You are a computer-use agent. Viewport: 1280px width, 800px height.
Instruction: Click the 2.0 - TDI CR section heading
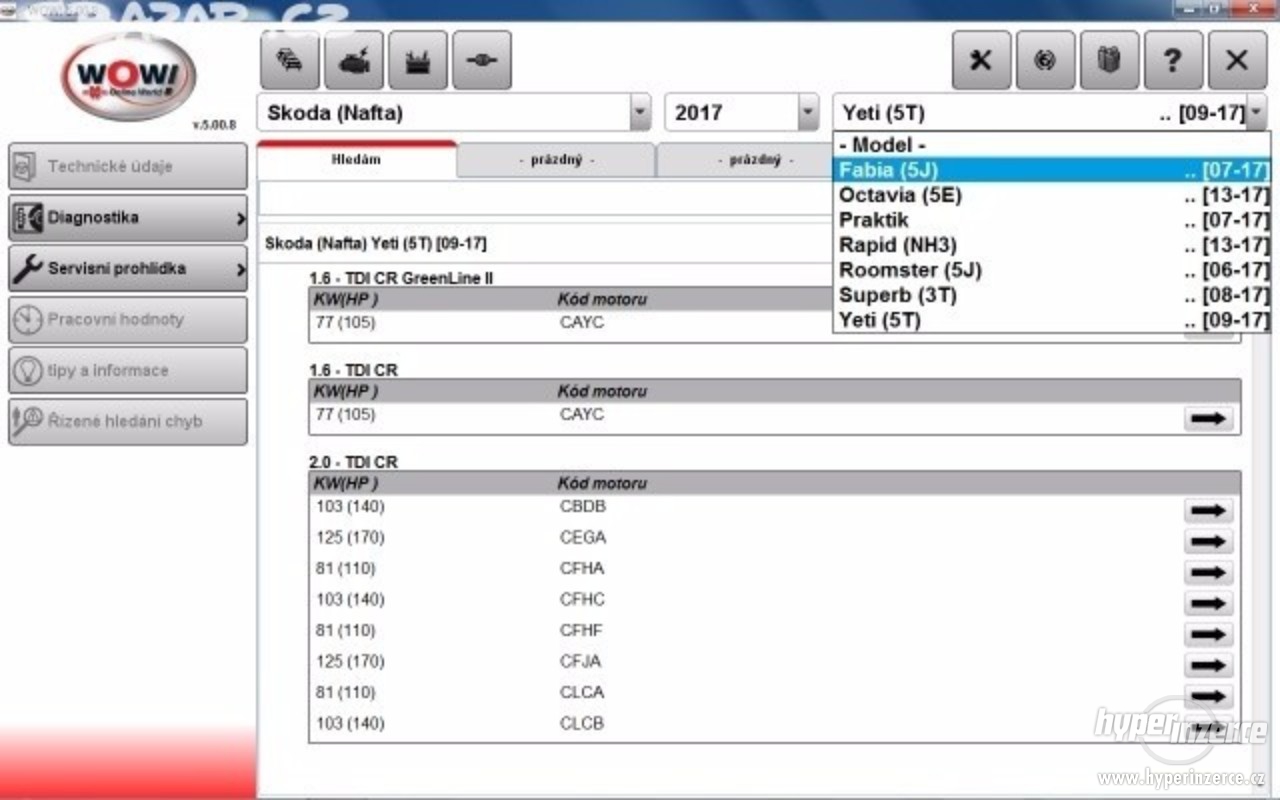pos(353,462)
